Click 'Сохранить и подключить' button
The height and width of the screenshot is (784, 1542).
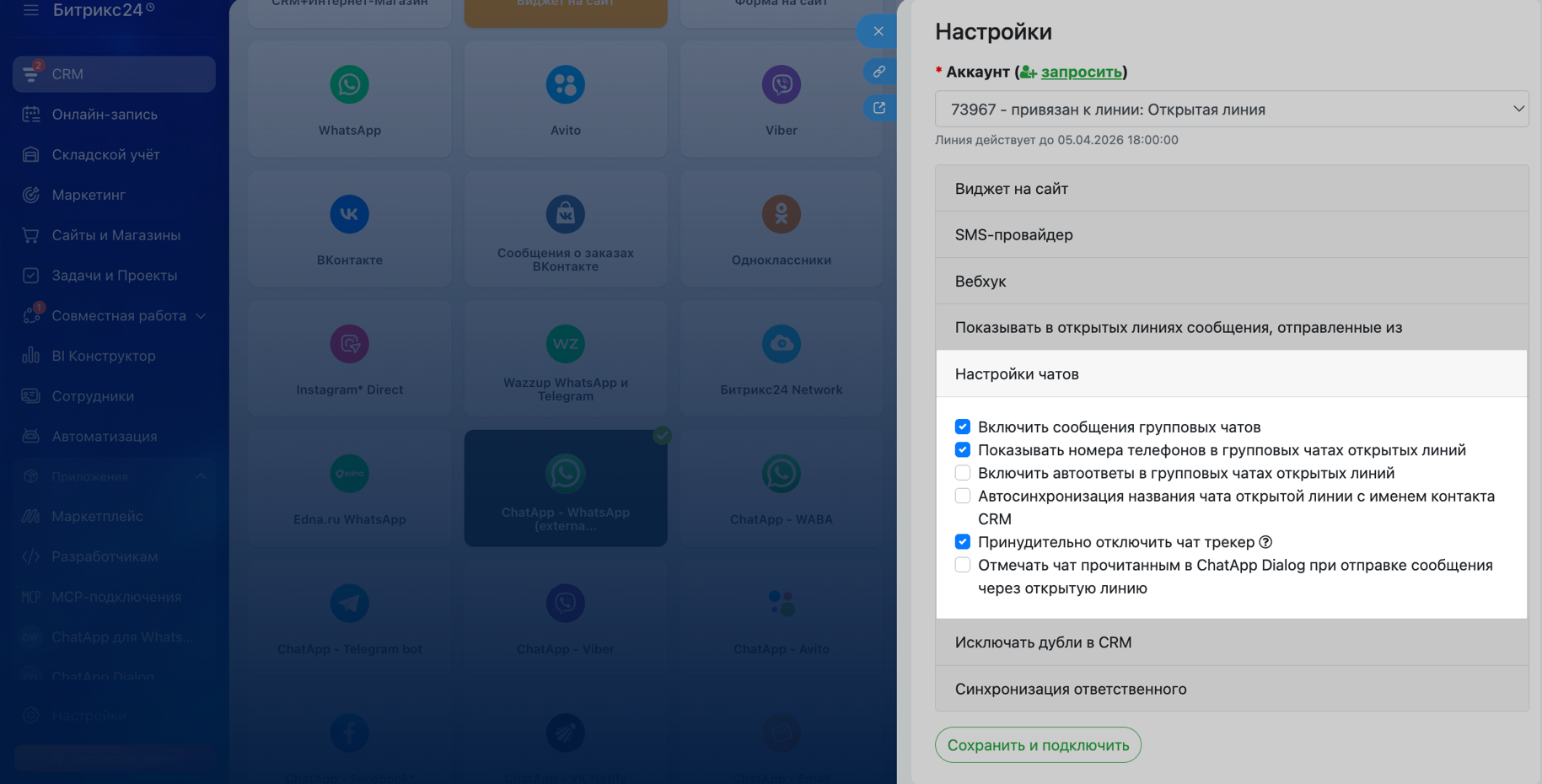(1038, 745)
